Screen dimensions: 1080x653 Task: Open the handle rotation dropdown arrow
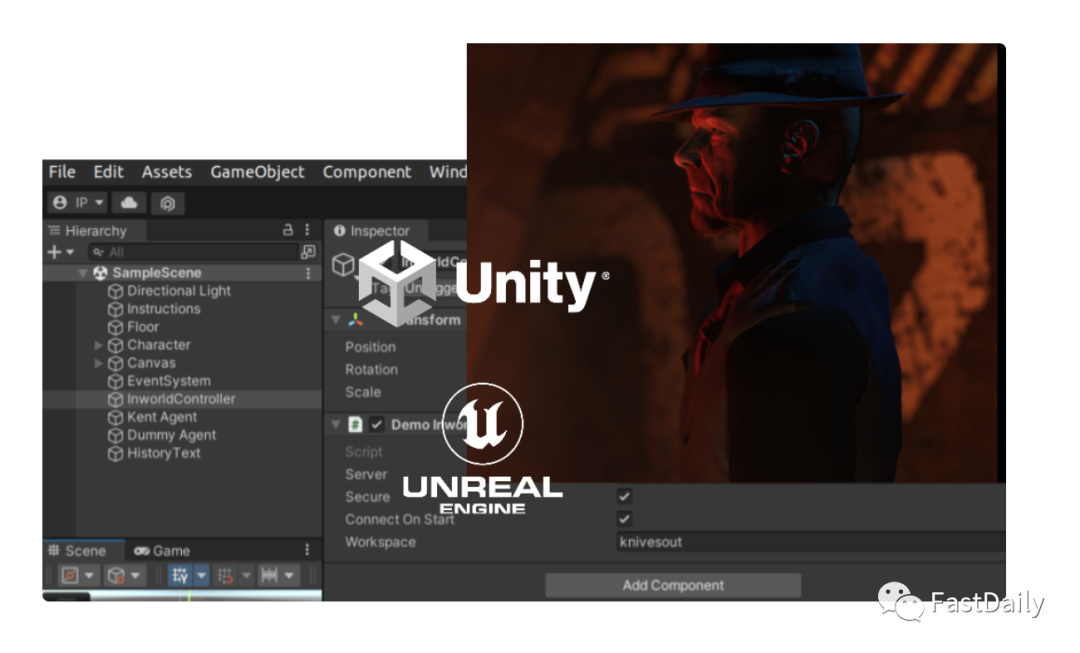coord(136,575)
